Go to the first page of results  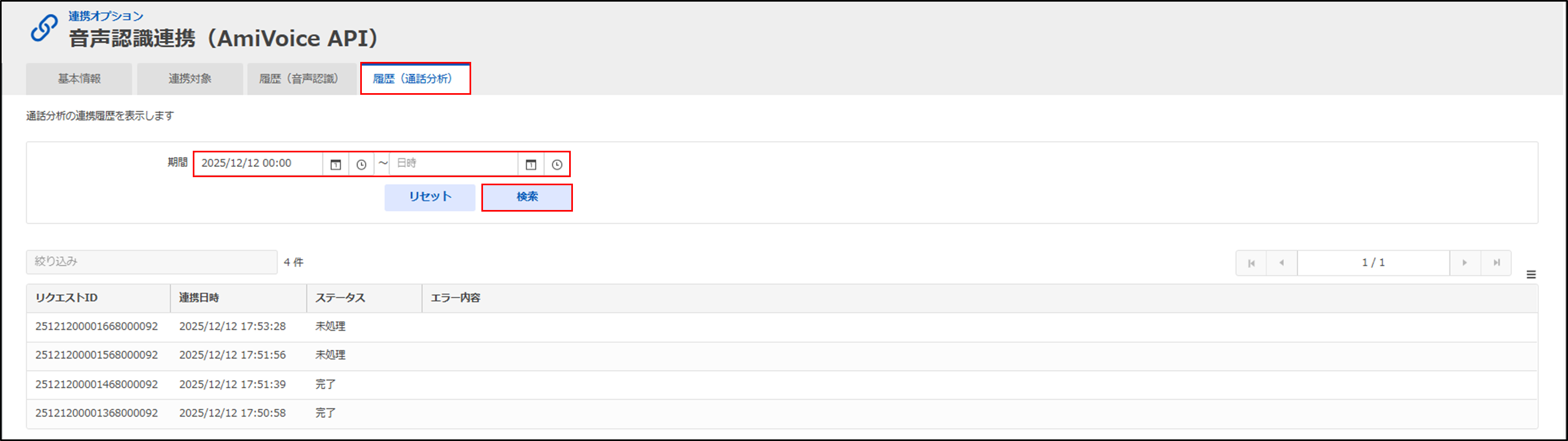[x=1251, y=263]
